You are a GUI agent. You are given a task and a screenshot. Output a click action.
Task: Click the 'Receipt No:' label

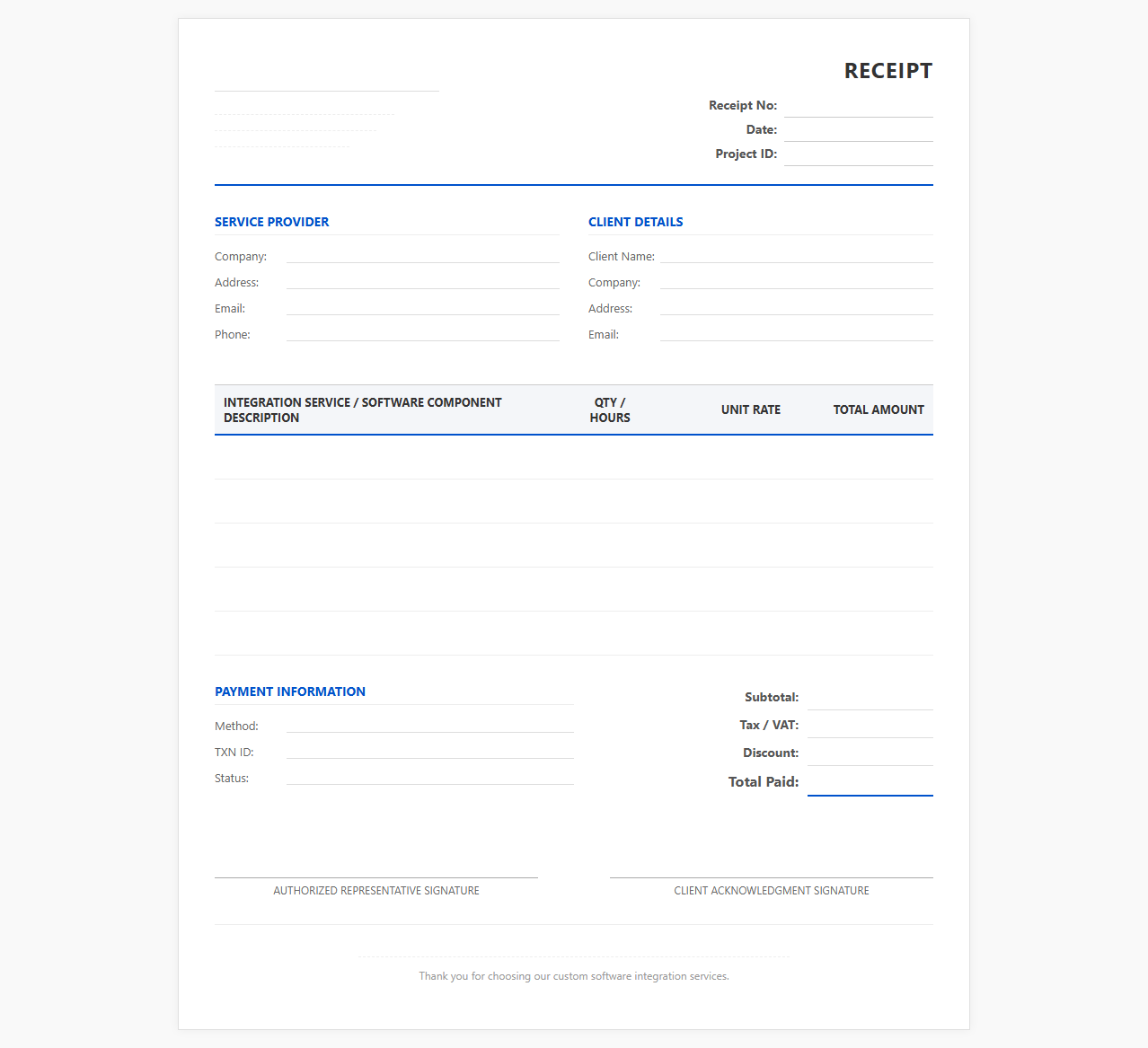[743, 105]
